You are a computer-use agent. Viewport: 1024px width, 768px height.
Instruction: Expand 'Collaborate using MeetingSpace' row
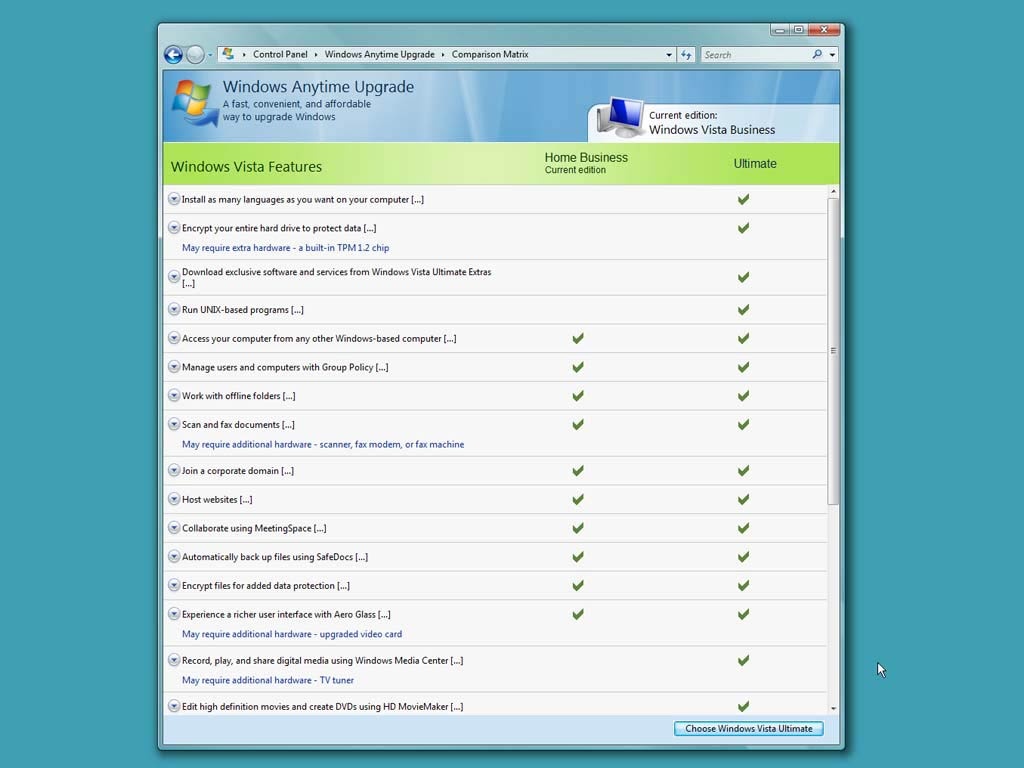pyautogui.click(x=174, y=528)
